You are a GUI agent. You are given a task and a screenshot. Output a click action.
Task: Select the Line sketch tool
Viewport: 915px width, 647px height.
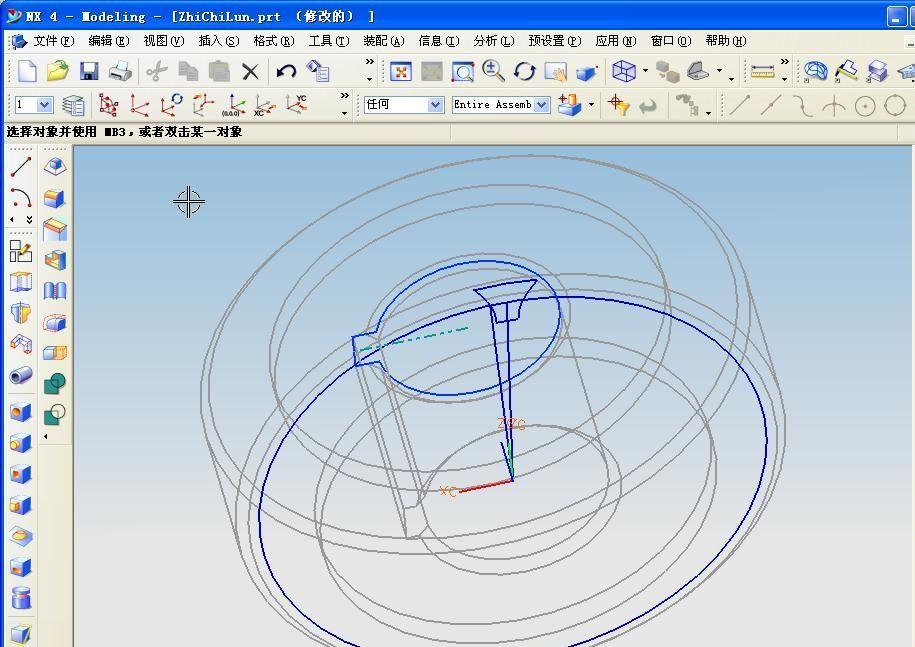[21, 167]
